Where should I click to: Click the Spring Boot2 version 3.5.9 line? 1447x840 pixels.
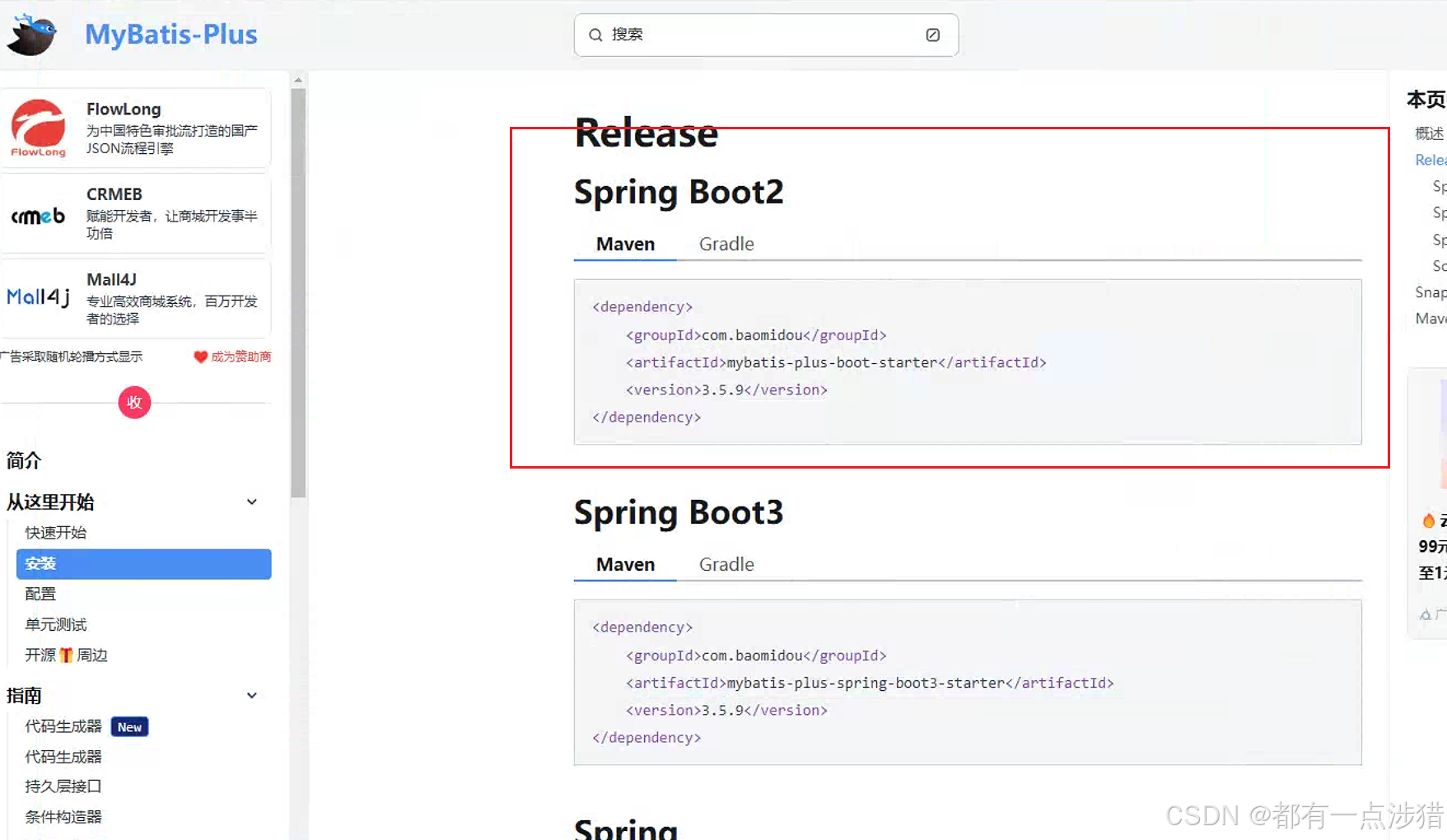coord(726,390)
